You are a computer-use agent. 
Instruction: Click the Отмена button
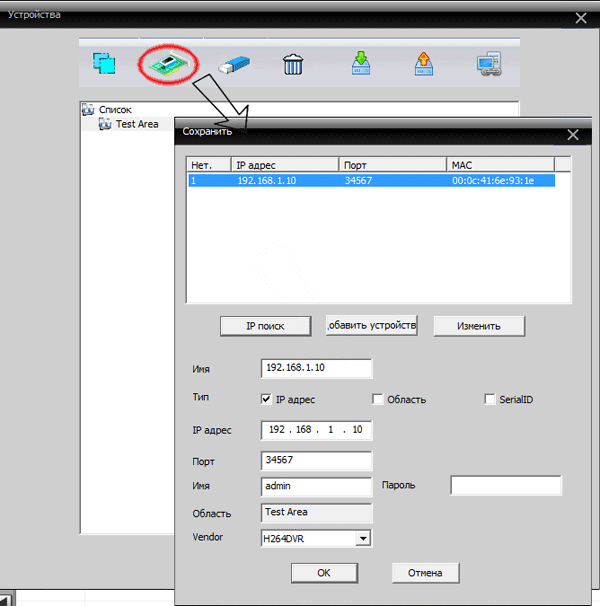point(425,573)
